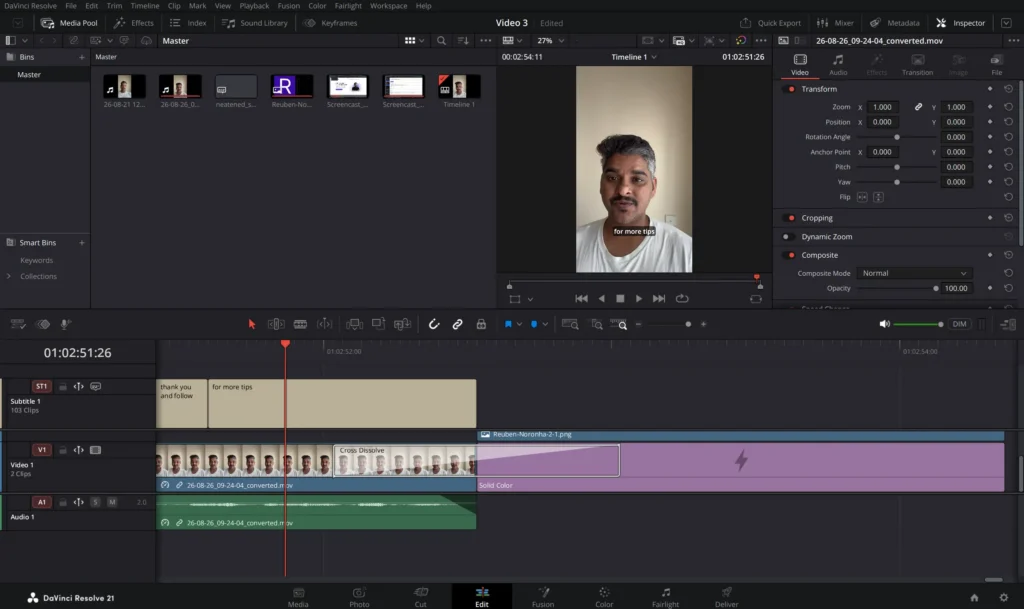Open the Effects panel
Viewport: 1024px width, 609px height.
point(134,23)
